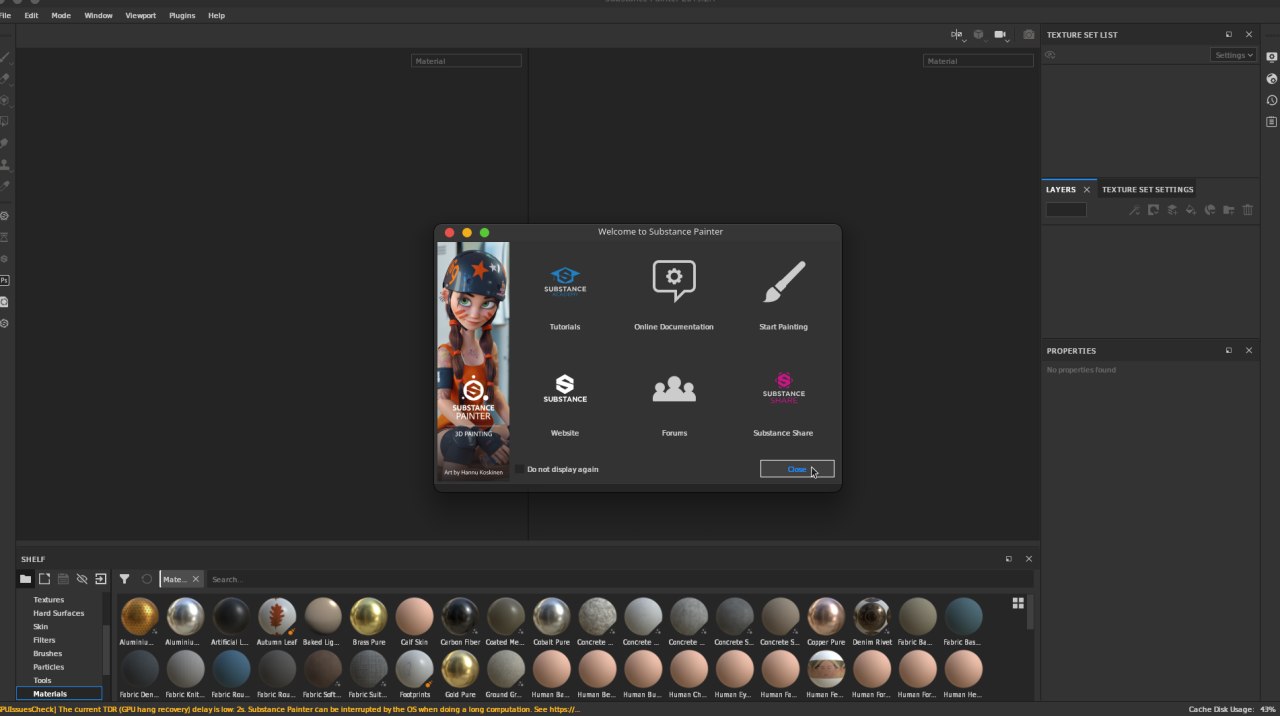
Task: Click the smart material icon in Layers toolbar
Action: click(x=1210, y=210)
